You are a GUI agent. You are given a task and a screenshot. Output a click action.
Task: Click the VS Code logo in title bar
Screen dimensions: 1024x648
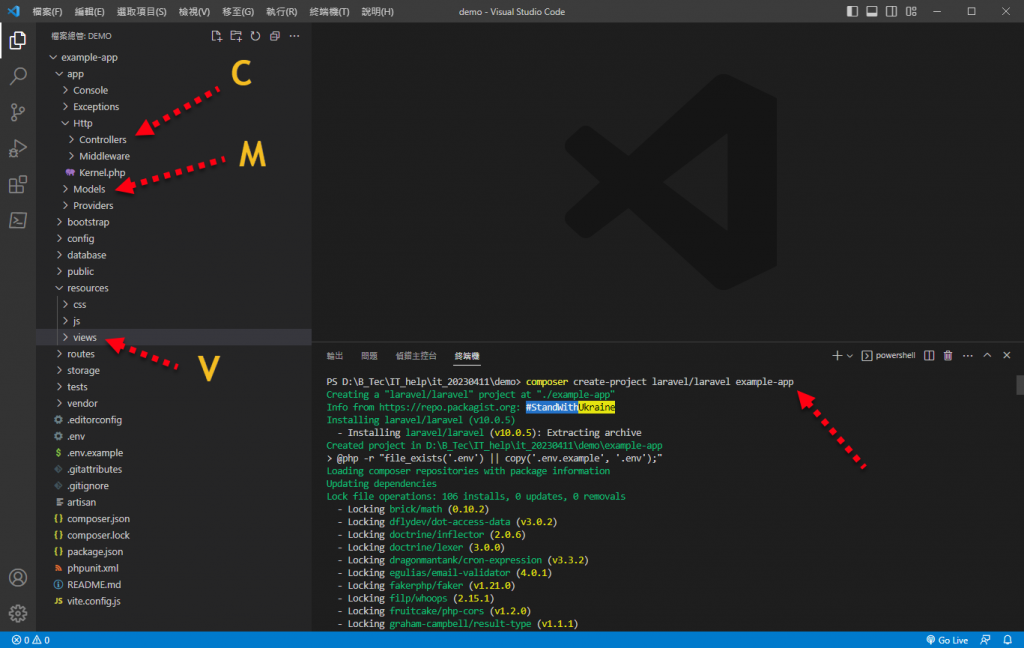(x=14, y=11)
